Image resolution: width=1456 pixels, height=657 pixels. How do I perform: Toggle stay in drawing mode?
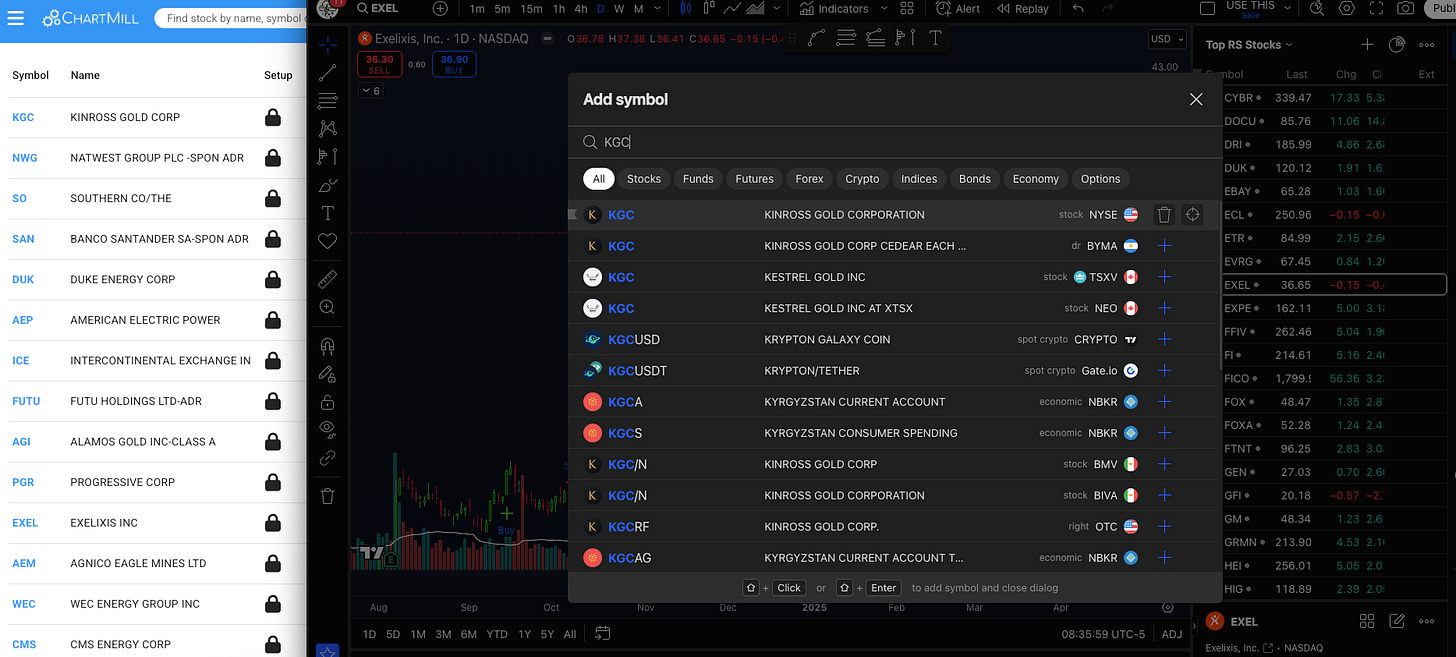pyautogui.click(x=328, y=374)
